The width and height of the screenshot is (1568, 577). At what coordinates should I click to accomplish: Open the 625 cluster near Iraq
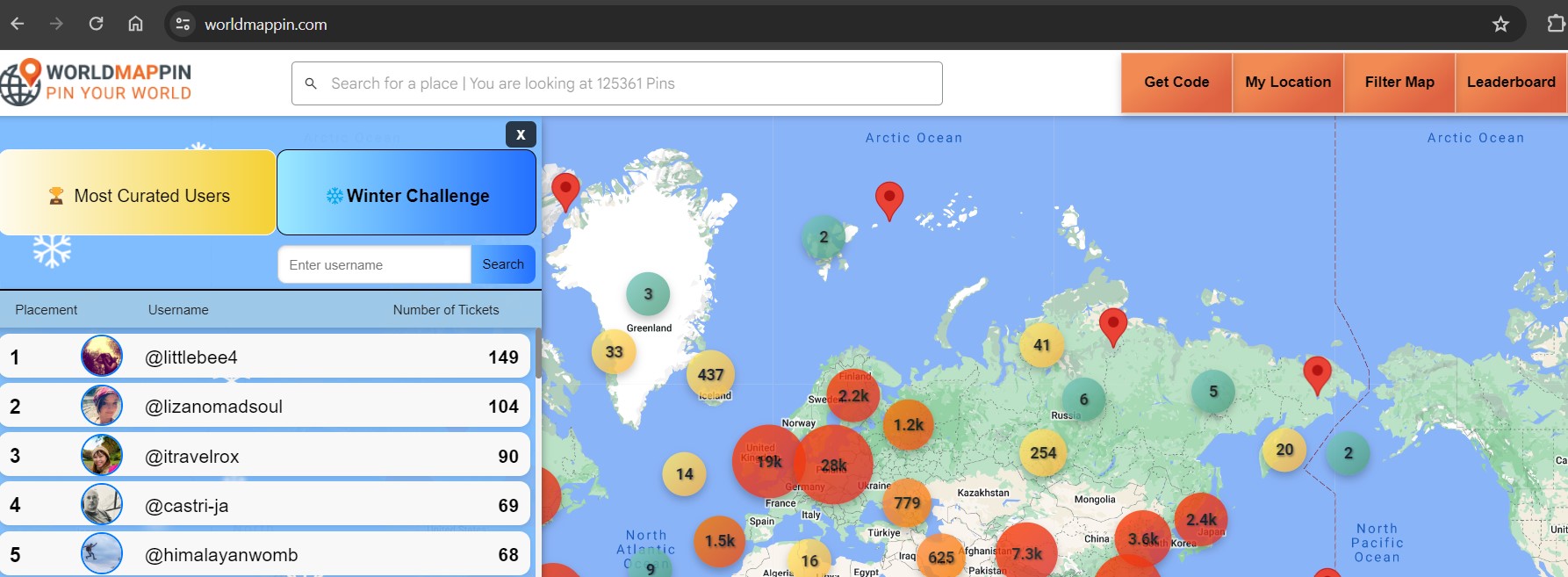pyautogui.click(x=941, y=557)
